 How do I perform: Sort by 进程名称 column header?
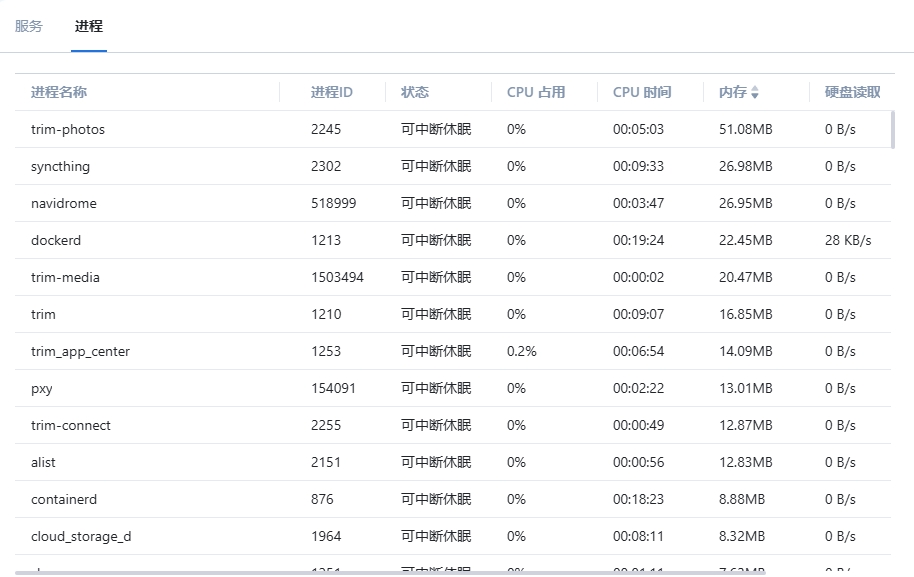pyautogui.click(x=59, y=92)
